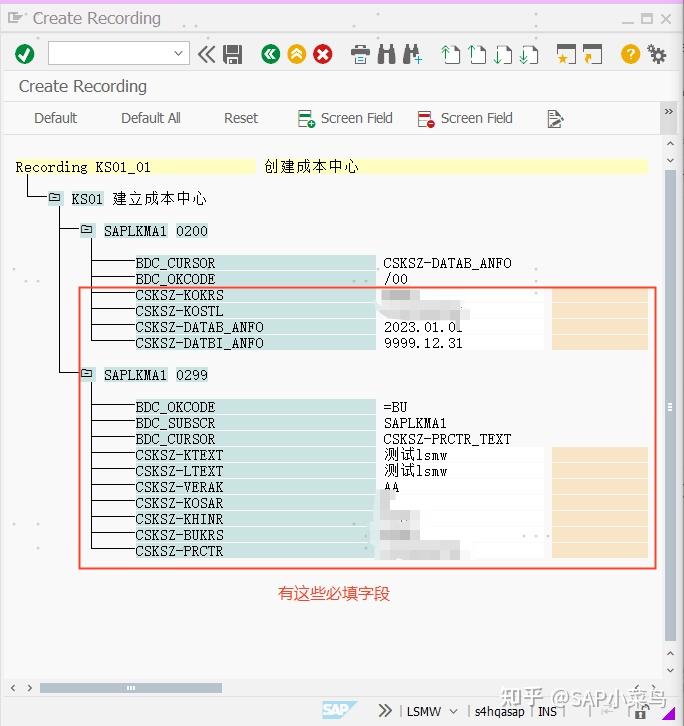
Task: Select the BDC_CURSOR field under screen 0200
Action: tap(255, 263)
